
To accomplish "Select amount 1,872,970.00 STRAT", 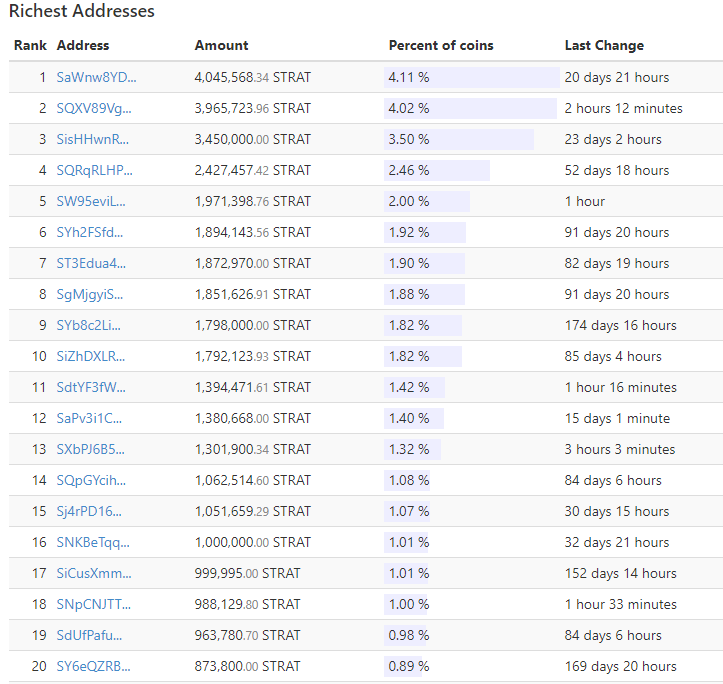I will (253, 263).
